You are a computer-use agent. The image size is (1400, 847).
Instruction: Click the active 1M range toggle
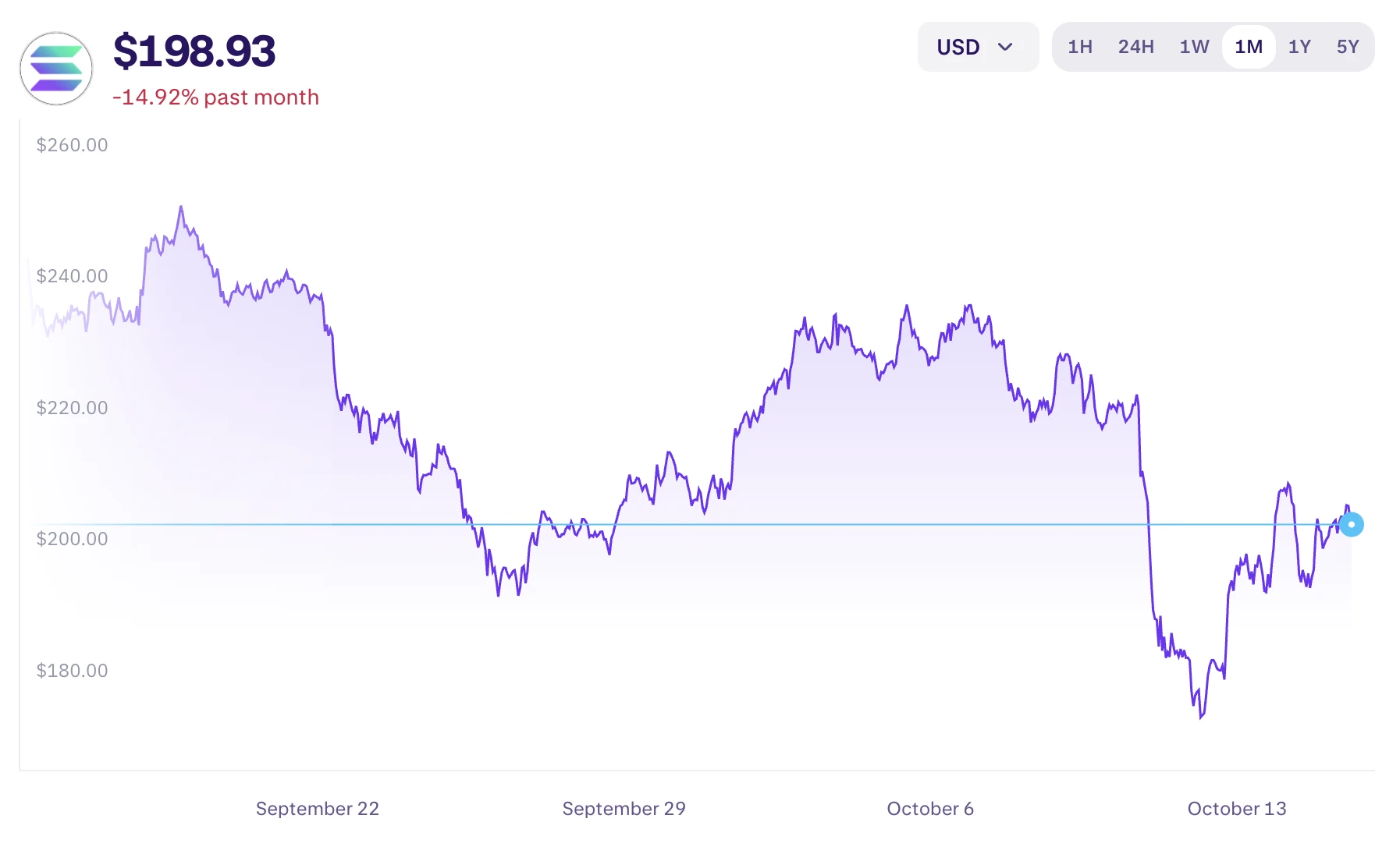pyautogui.click(x=1249, y=47)
